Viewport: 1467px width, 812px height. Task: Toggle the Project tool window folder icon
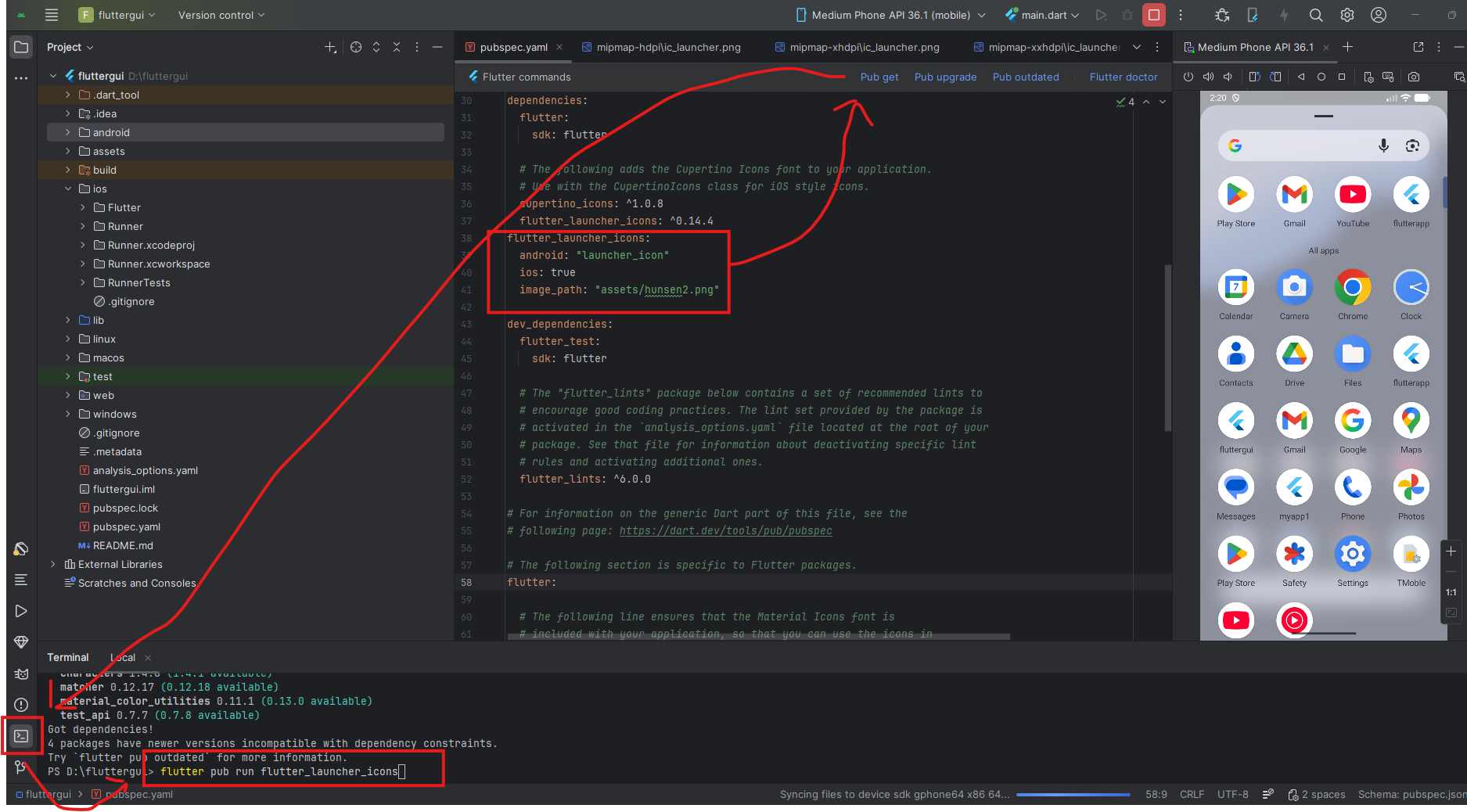tap(21, 47)
